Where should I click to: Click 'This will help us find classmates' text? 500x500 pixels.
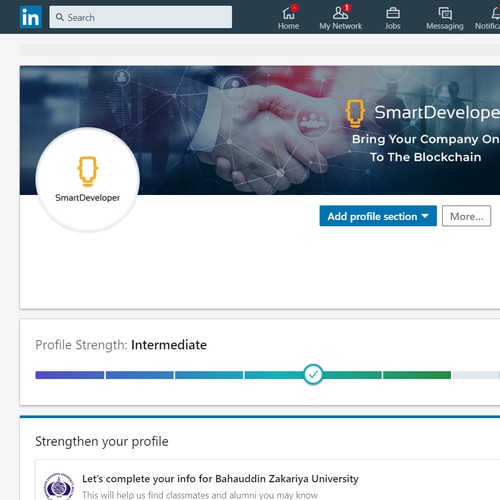pyautogui.click(x=200, y=495)
